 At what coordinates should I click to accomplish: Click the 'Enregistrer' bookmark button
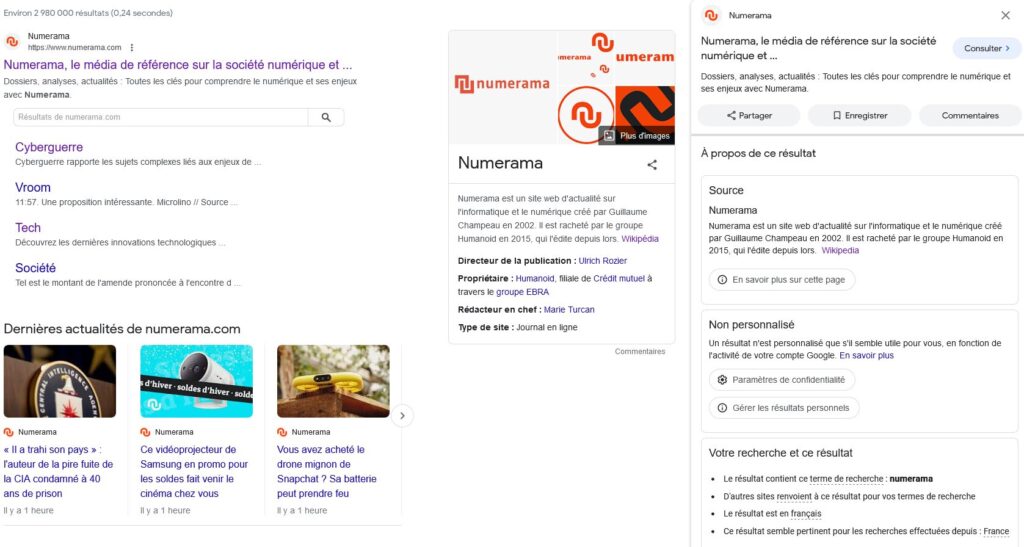859,116
